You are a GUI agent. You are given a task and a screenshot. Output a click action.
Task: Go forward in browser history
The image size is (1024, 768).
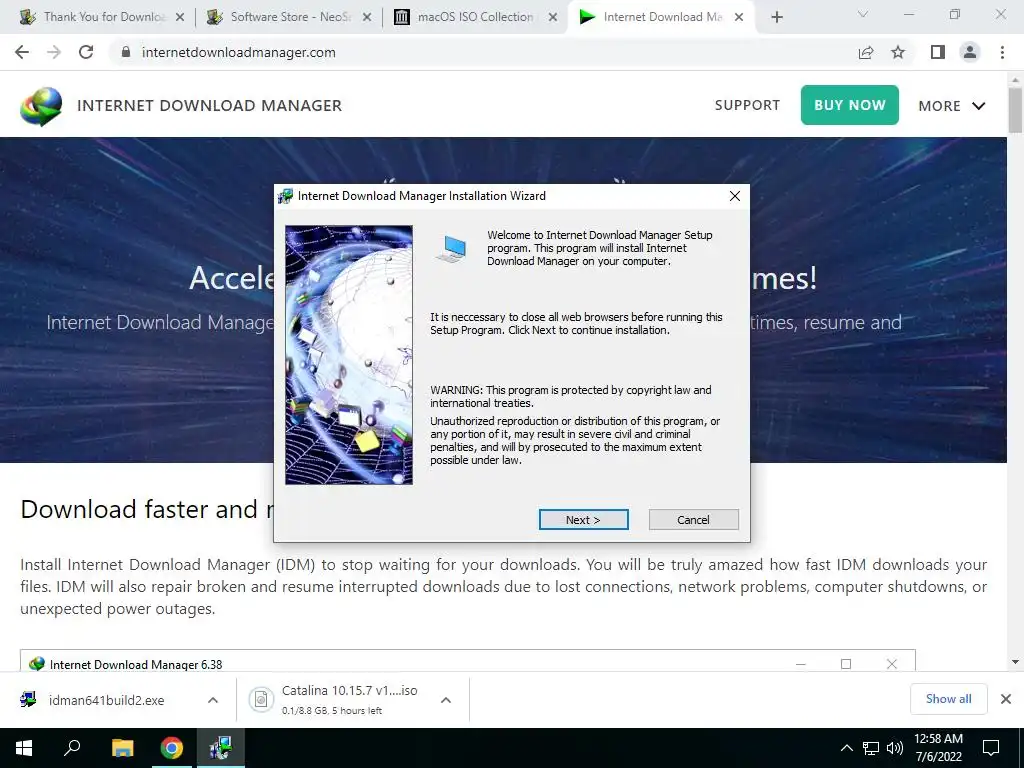pyautogui.click(x=54, y=52)
